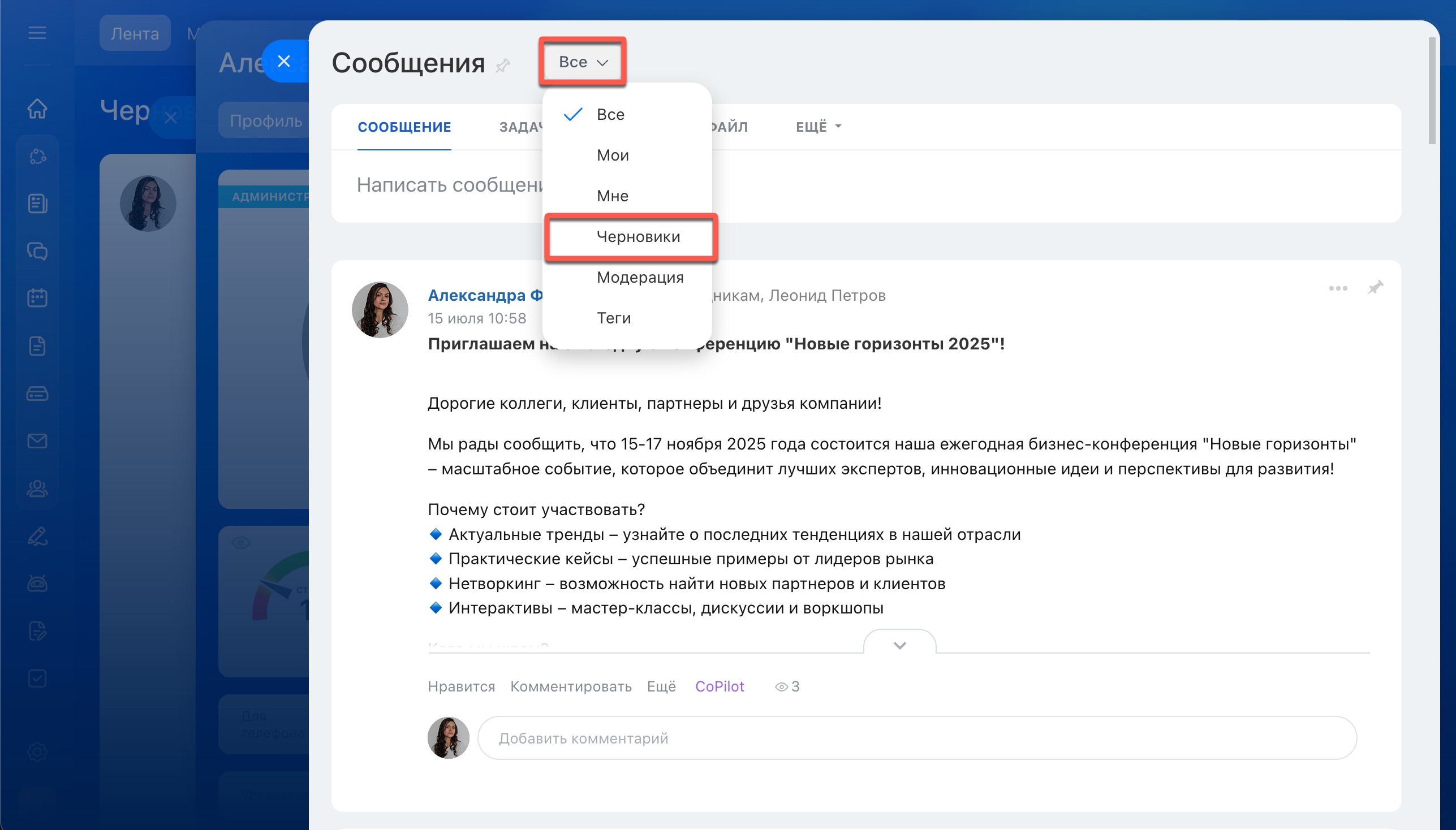This screenshot has width=1456, height=830.
Task: Open the documents icon in sidebar
Action: pyautogui.click(x=37, y=346)
